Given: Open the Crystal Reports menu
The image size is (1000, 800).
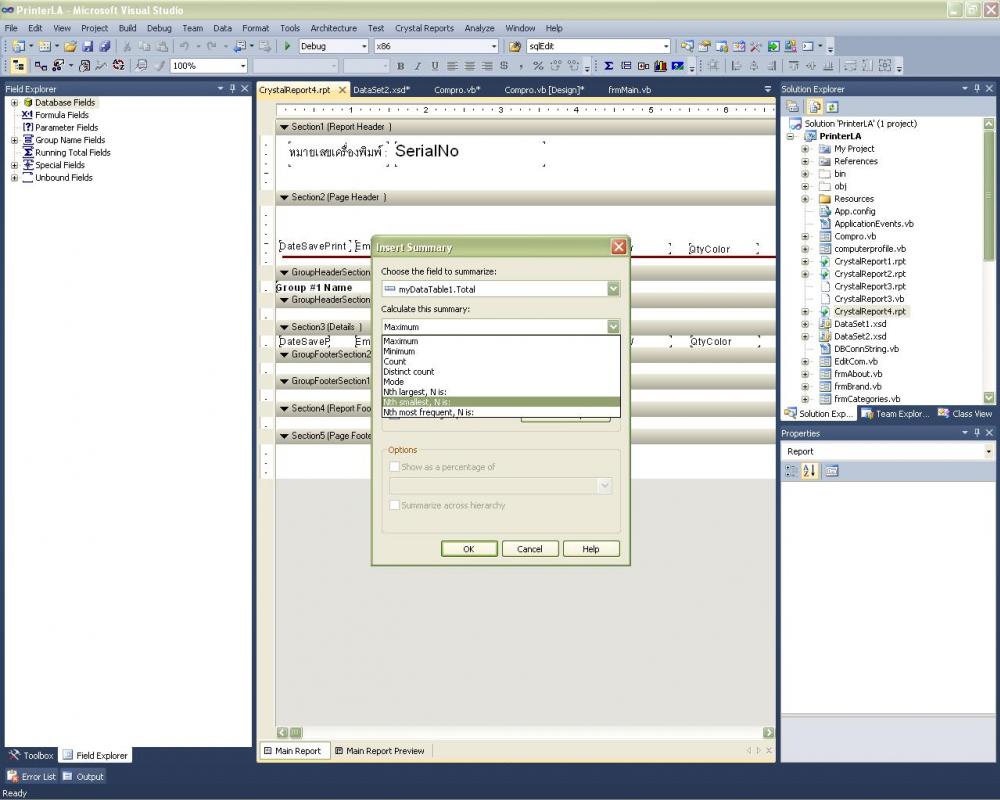Looking at the screenshot, I should coord(424,28).
